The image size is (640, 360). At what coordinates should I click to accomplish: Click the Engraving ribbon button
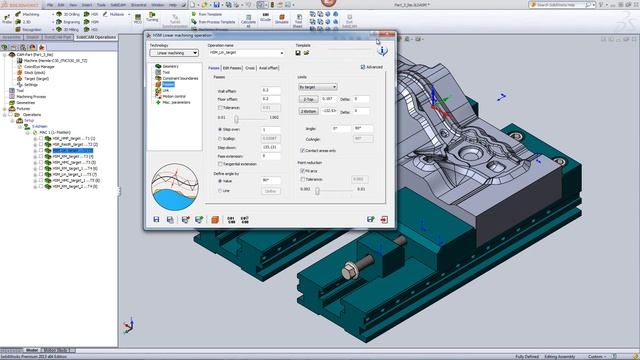click(x=68, y=22)
